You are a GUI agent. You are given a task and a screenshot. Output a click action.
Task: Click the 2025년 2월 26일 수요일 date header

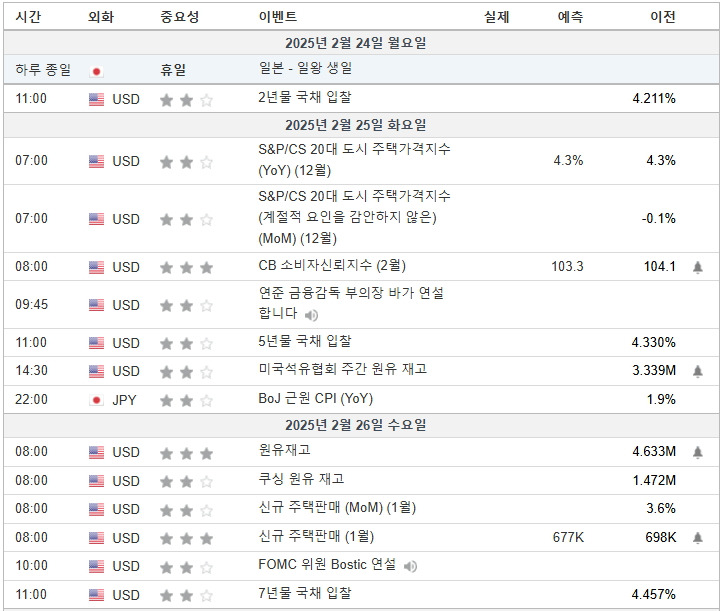pos(356,425)
